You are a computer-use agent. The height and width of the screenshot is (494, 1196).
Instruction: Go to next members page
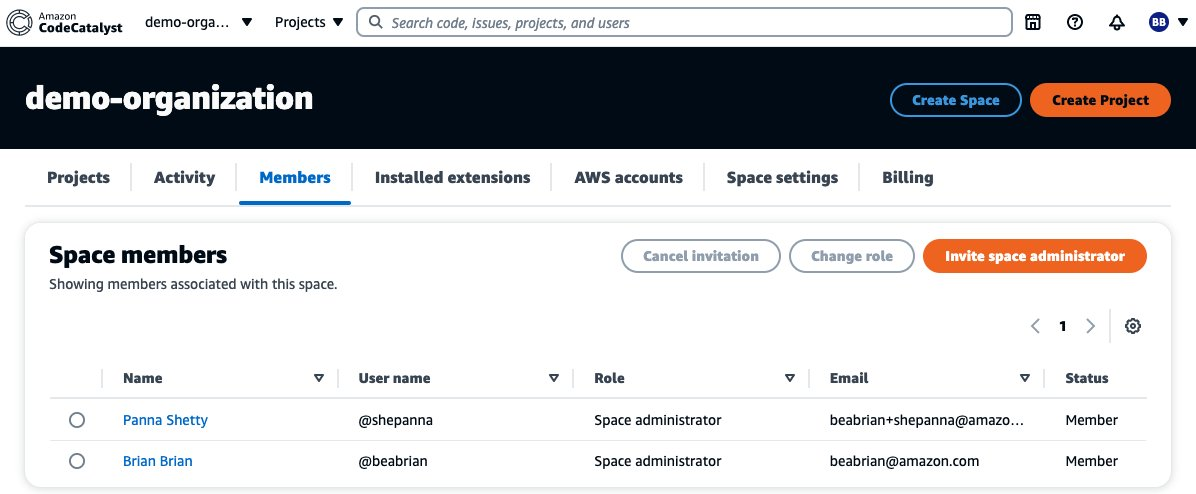[1091, 326]
